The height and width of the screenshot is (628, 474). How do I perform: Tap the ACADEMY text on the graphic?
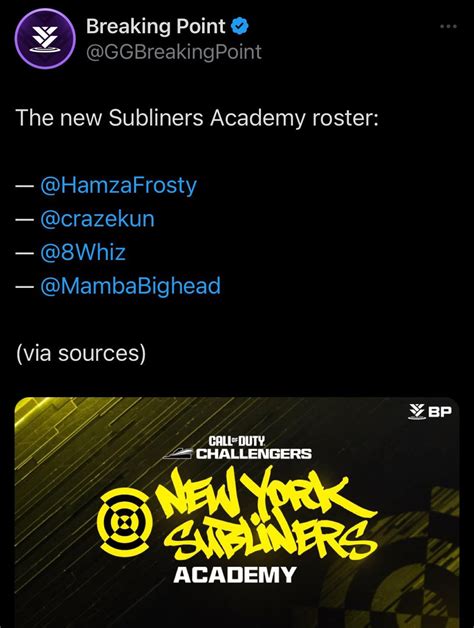[x=235, y=575]
